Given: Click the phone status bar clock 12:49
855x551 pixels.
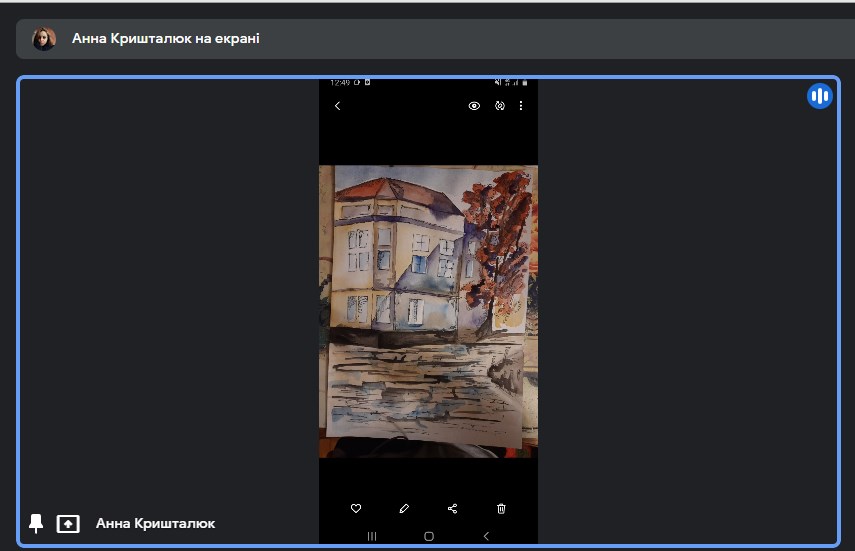Looking at the screenshot, I should click(340, 83).
